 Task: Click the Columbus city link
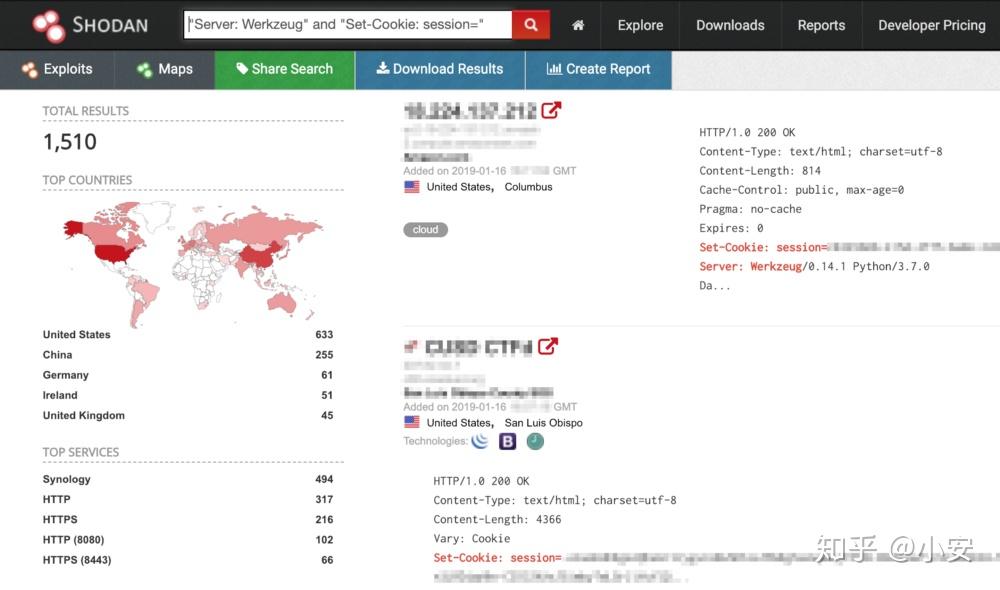coord(529,187)
